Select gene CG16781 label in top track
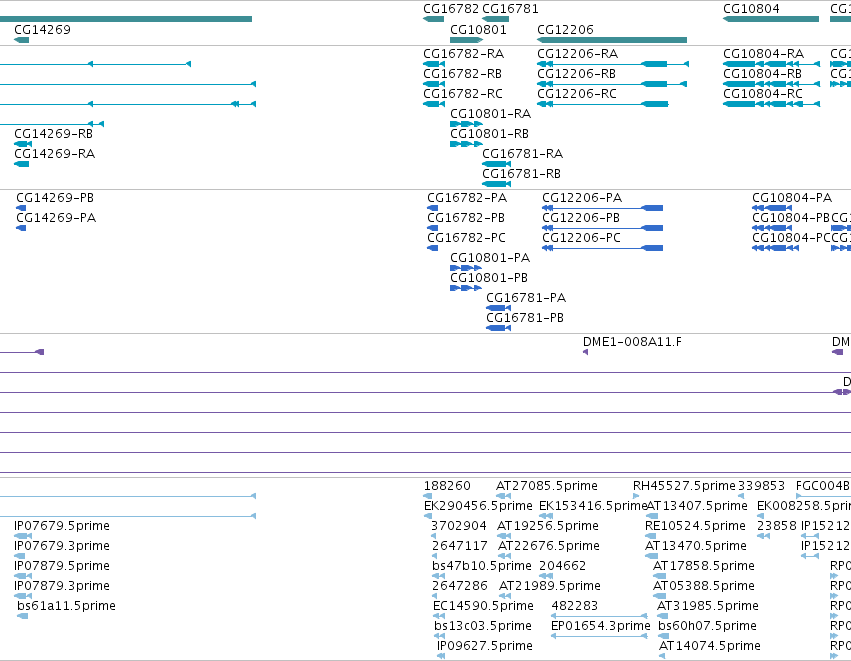The height and width of the screenshot is (661, 851). click(x=510, y=9)
